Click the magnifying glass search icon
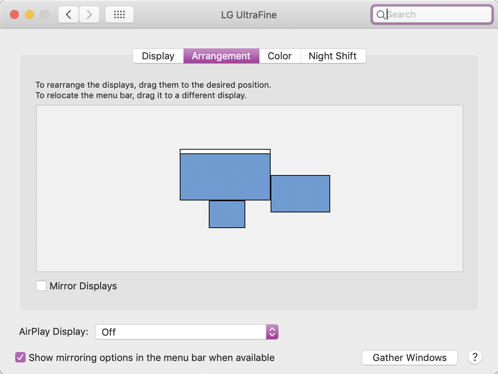This screenshot has height=374, width=498. coord(380,15)
